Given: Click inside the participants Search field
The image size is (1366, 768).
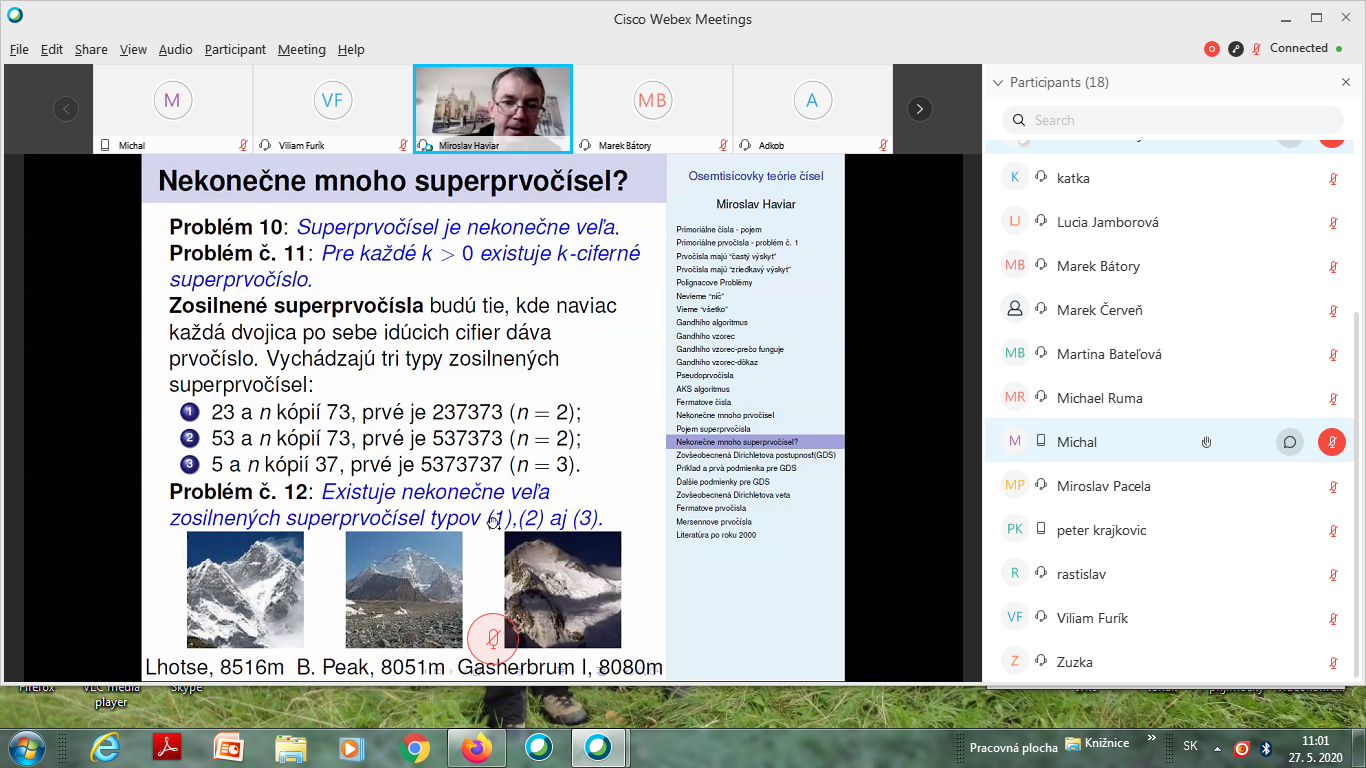Looking at the screenshot, I should tap(1173, 120).
